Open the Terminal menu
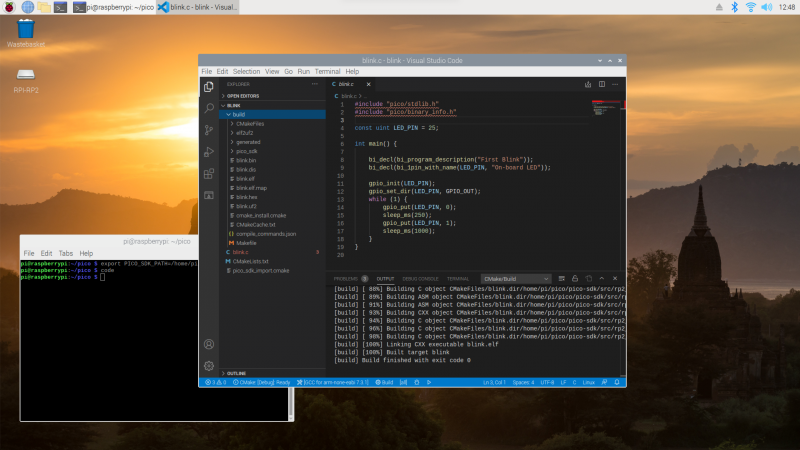The image size is (800, 450). (327, 72)
